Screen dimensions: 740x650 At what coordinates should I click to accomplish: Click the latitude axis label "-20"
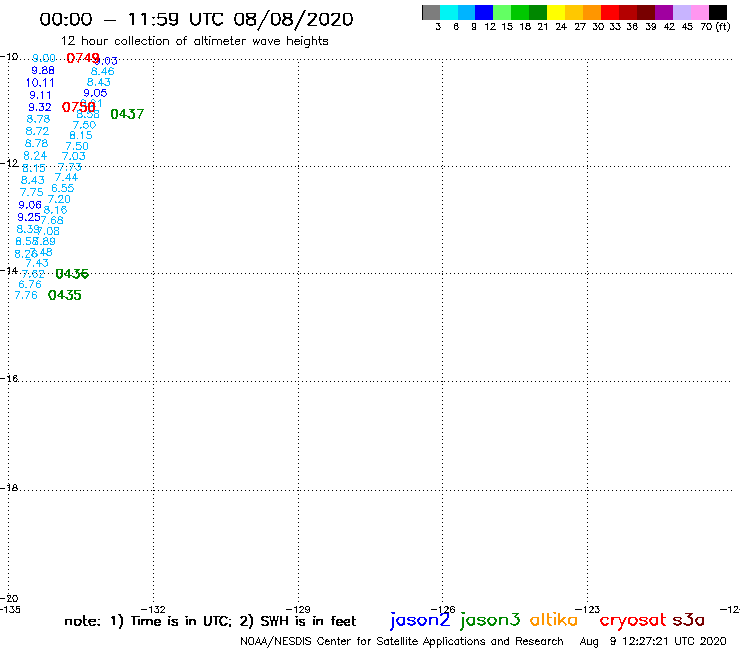click(9, 599)
